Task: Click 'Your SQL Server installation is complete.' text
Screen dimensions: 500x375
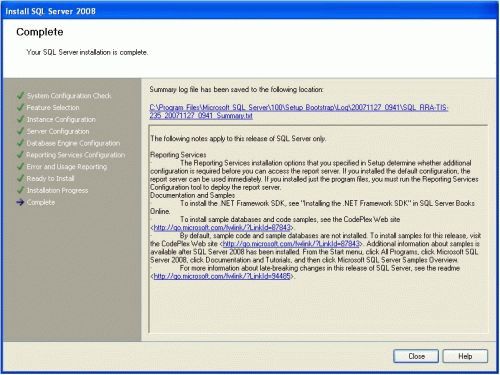Action: pyautogui.click(x=87, y=52)
